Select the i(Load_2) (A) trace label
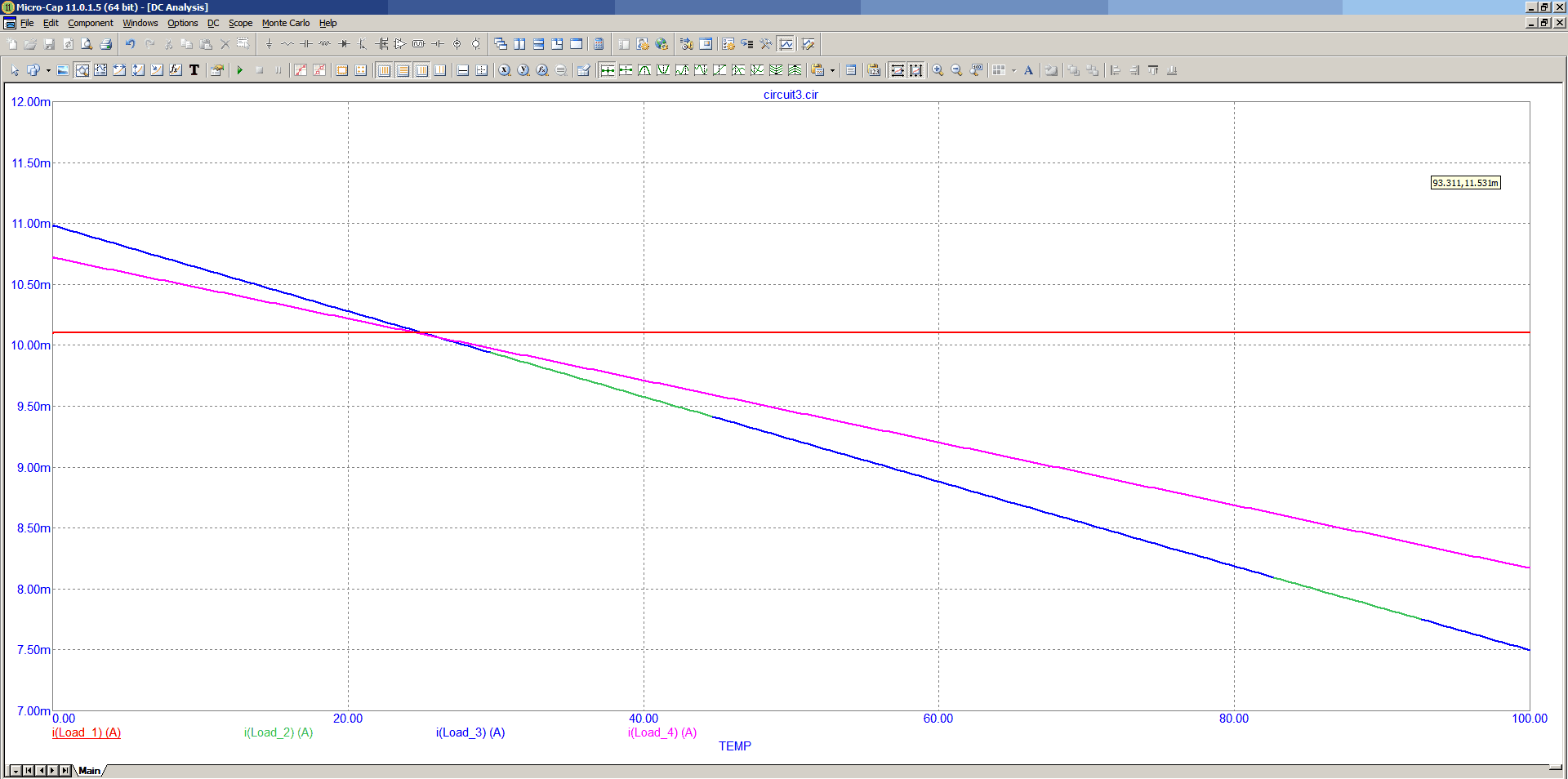The height and width of the screenshot is (779, 1568). [278, 732]
